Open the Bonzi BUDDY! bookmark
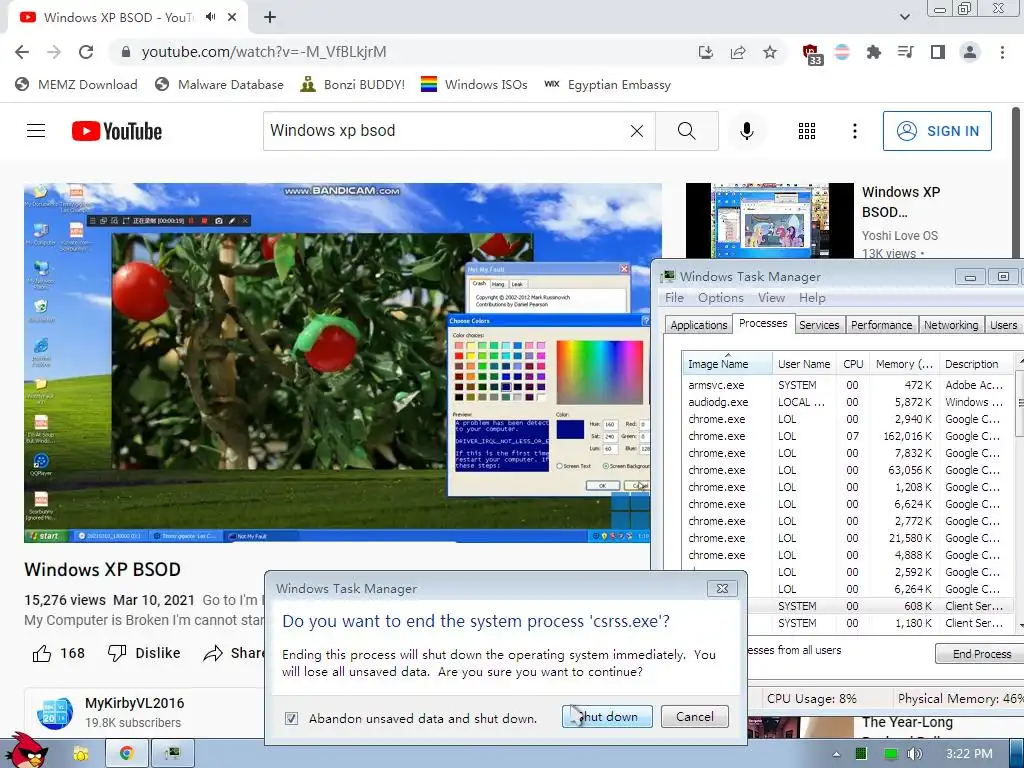 [x=353, y=85]
